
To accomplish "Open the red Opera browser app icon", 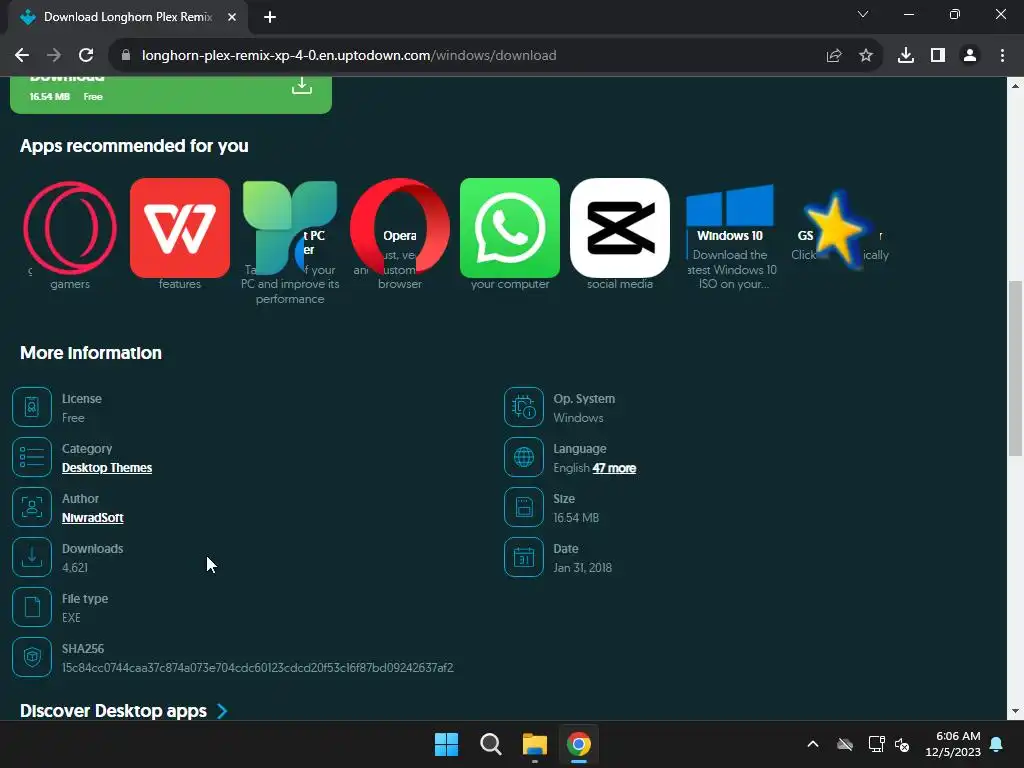I will [400, 228].
